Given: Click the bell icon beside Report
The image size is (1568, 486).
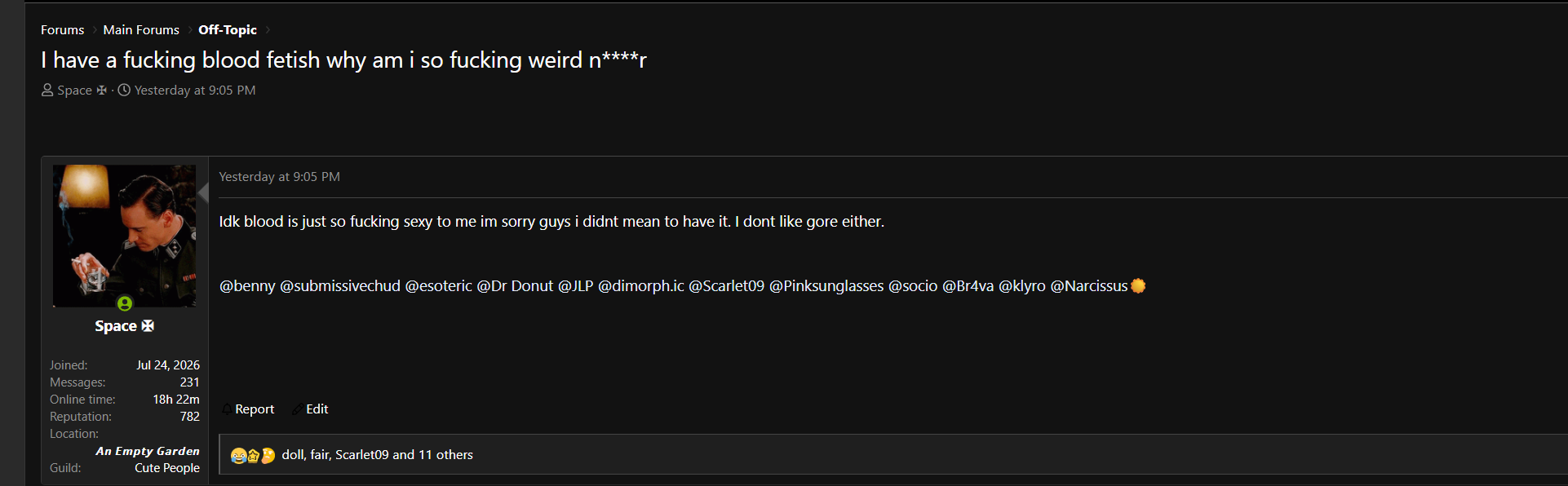Looking at the screenshot, I should click(227, 409).
